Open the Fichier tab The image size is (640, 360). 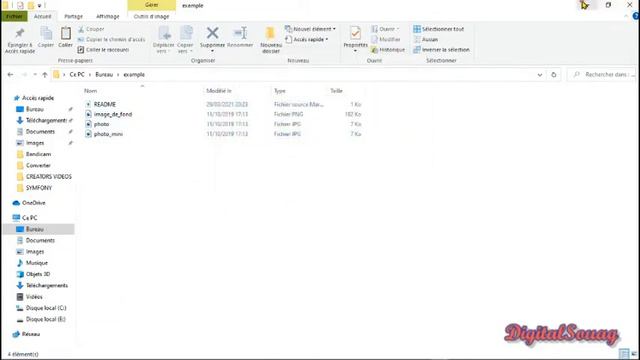point(14,16)
